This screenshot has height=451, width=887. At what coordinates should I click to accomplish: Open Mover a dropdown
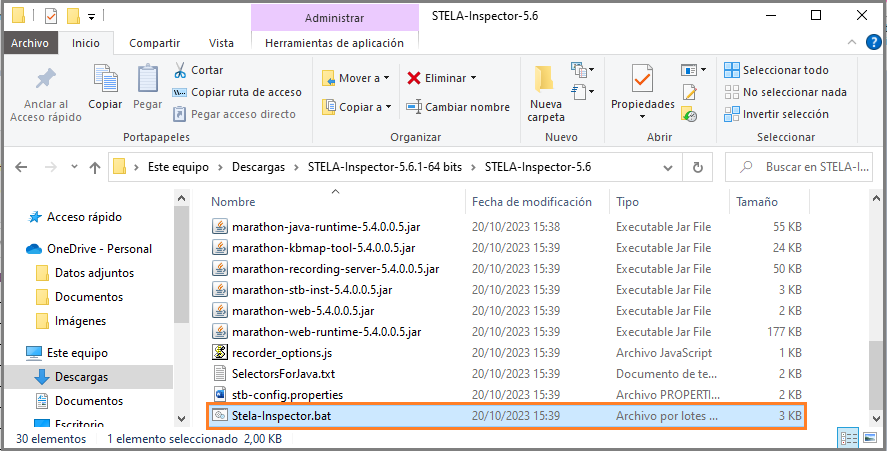coord(356,78)
